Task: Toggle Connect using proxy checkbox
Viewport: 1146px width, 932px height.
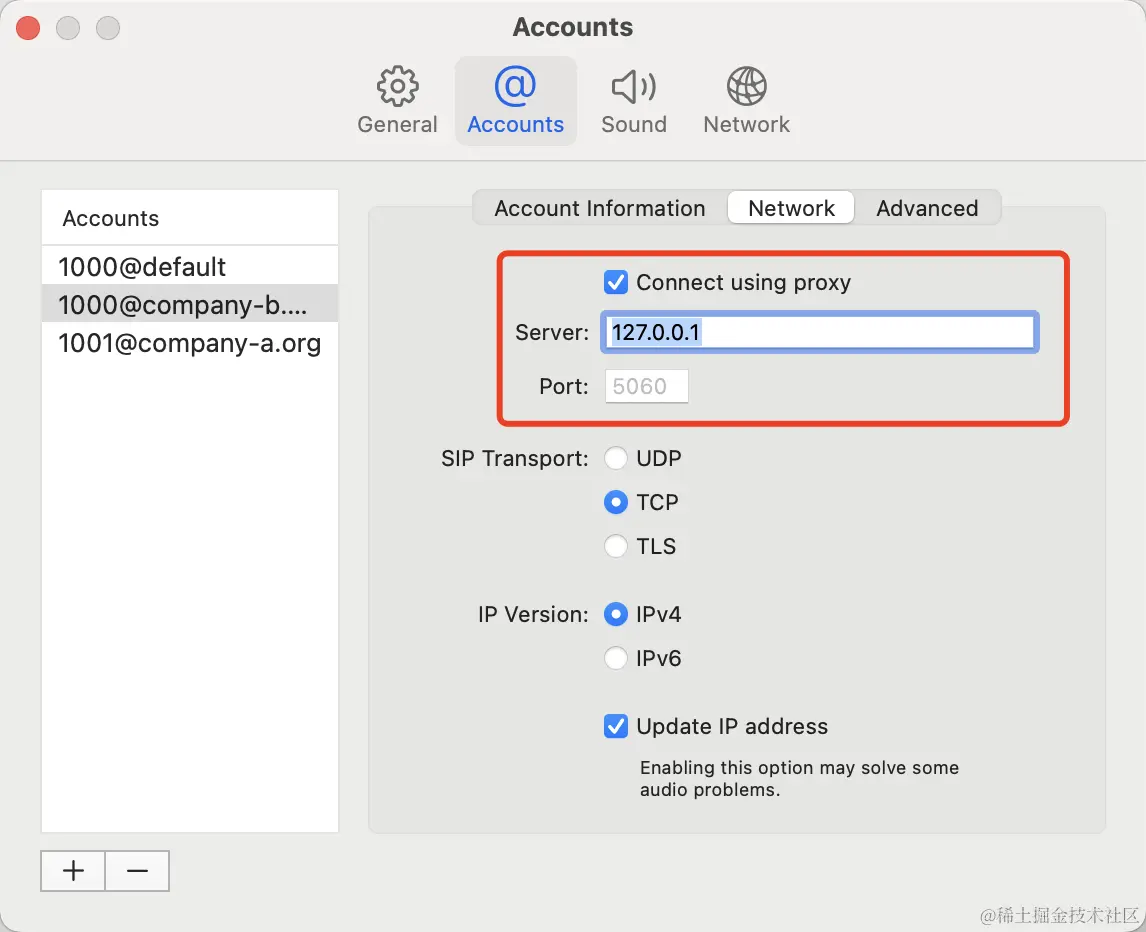Action: pyautogui.click(x=615, y=282)
